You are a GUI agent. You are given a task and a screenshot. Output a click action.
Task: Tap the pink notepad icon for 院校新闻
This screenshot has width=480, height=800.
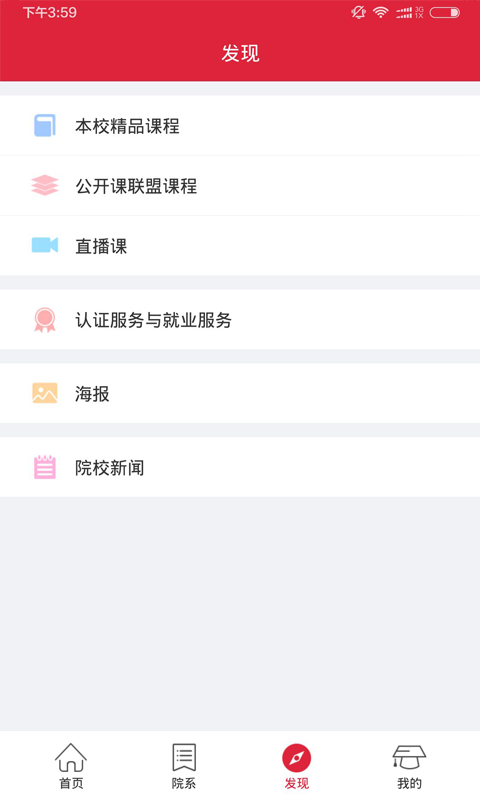45,467
